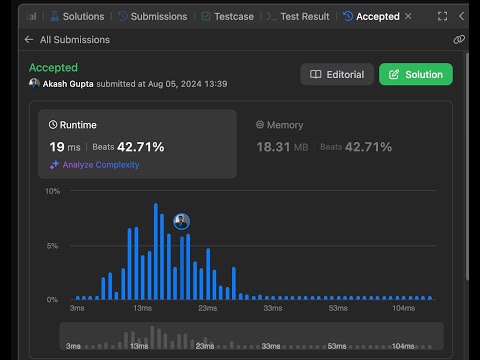Screen dimensions: 480x360
Task: Click the tallest bar in the runtime chart
Action: tap(156, 251)
